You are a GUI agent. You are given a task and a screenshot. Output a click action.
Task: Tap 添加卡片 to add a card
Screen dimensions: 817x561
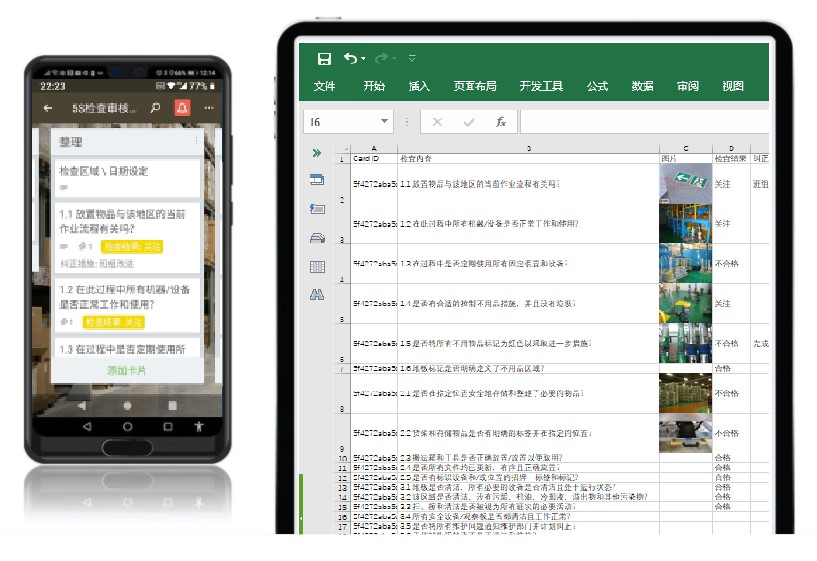(x=127, y=371)
